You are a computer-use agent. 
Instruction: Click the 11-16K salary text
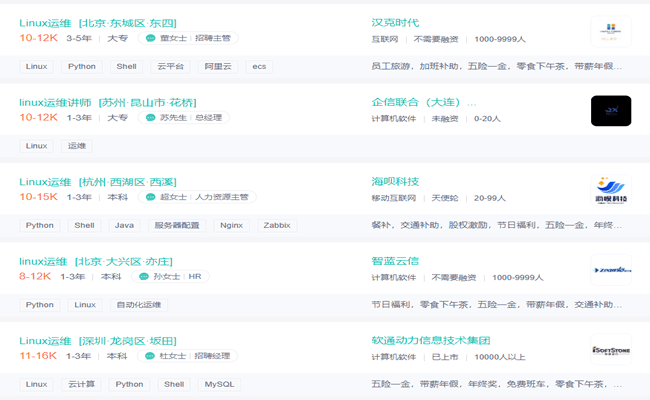[x=38, y=356]
